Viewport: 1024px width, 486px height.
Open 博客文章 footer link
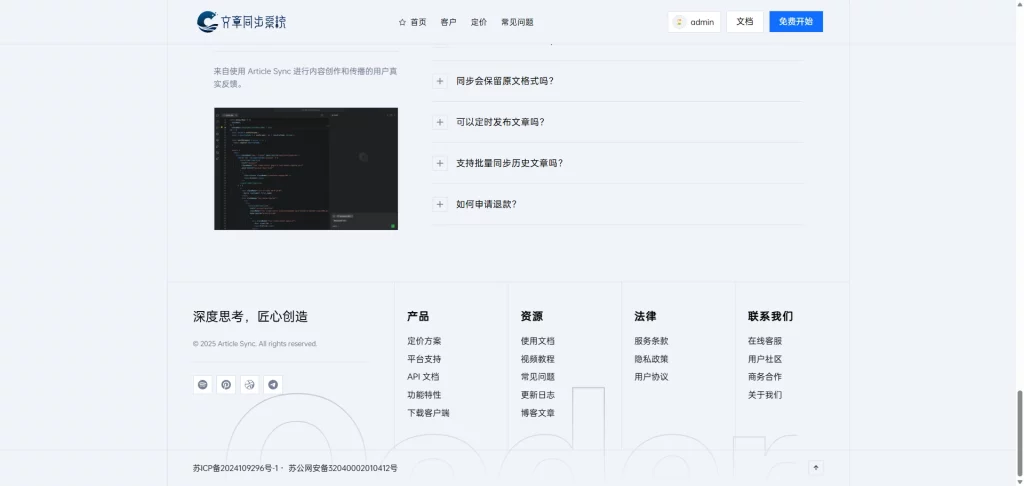537,413
